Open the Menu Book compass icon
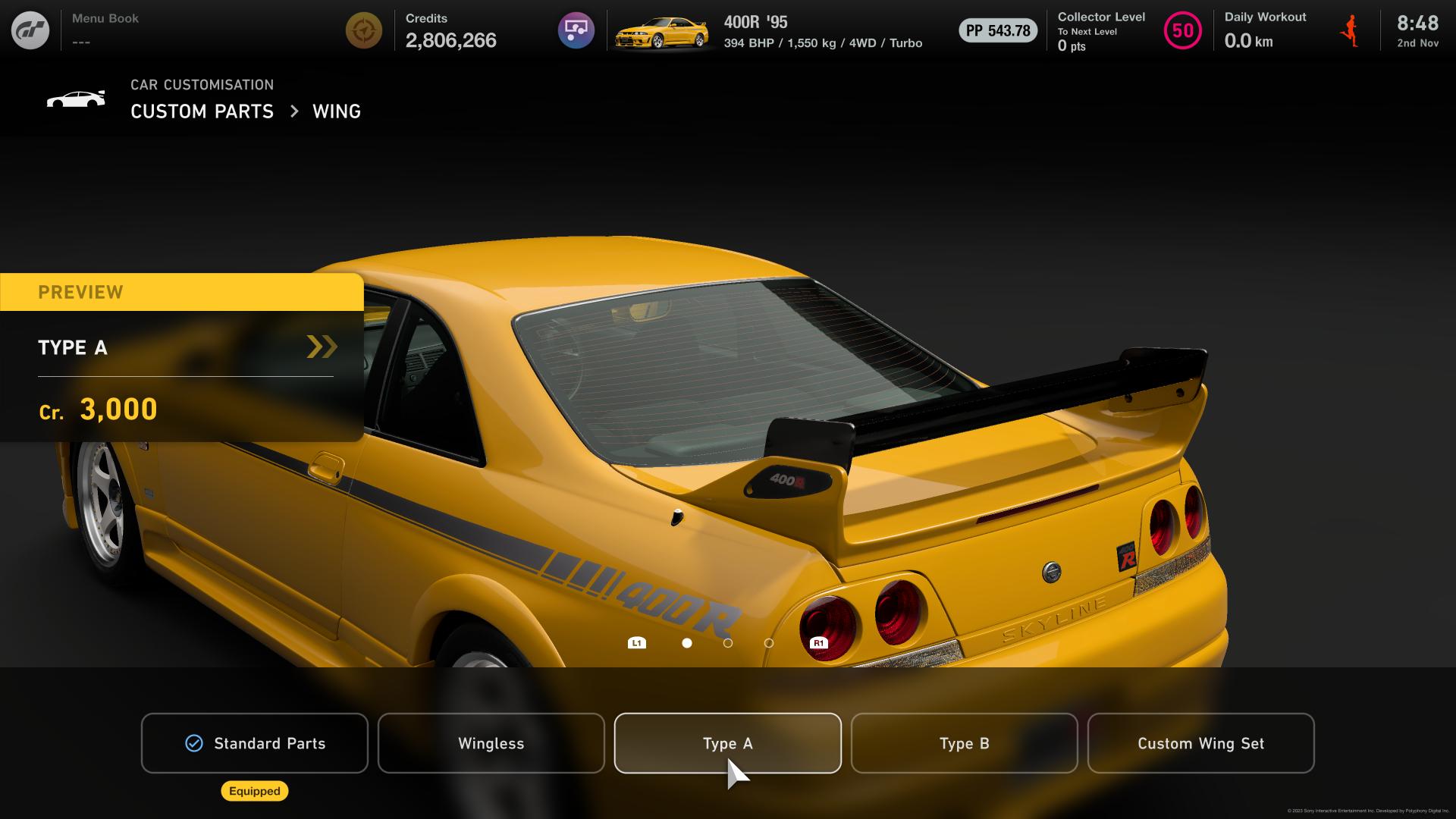The image size is (1456, 819). pos(363,30)
